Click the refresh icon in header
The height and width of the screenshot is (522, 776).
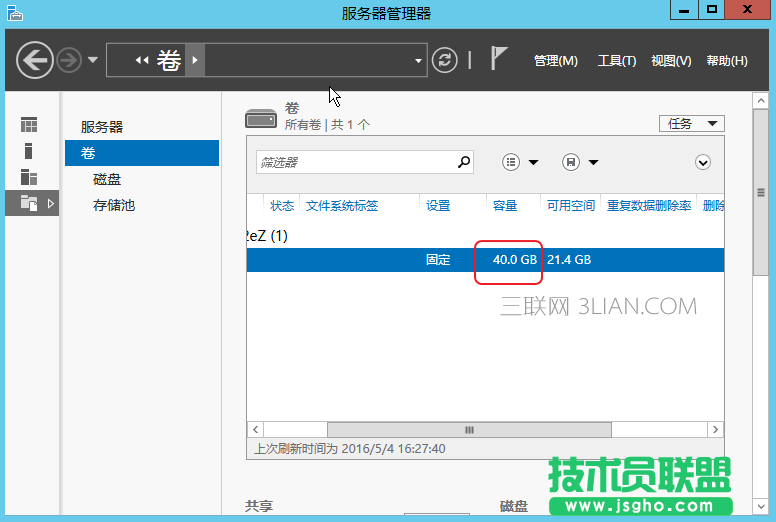(x=444, y=60)
